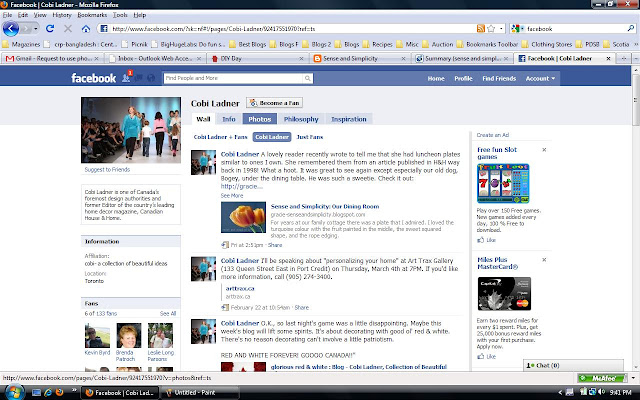Image resolution: width=640 pixels, height=400 pixels.
Task: Open the Firefox home page icon
Action: tap(86, 29)
